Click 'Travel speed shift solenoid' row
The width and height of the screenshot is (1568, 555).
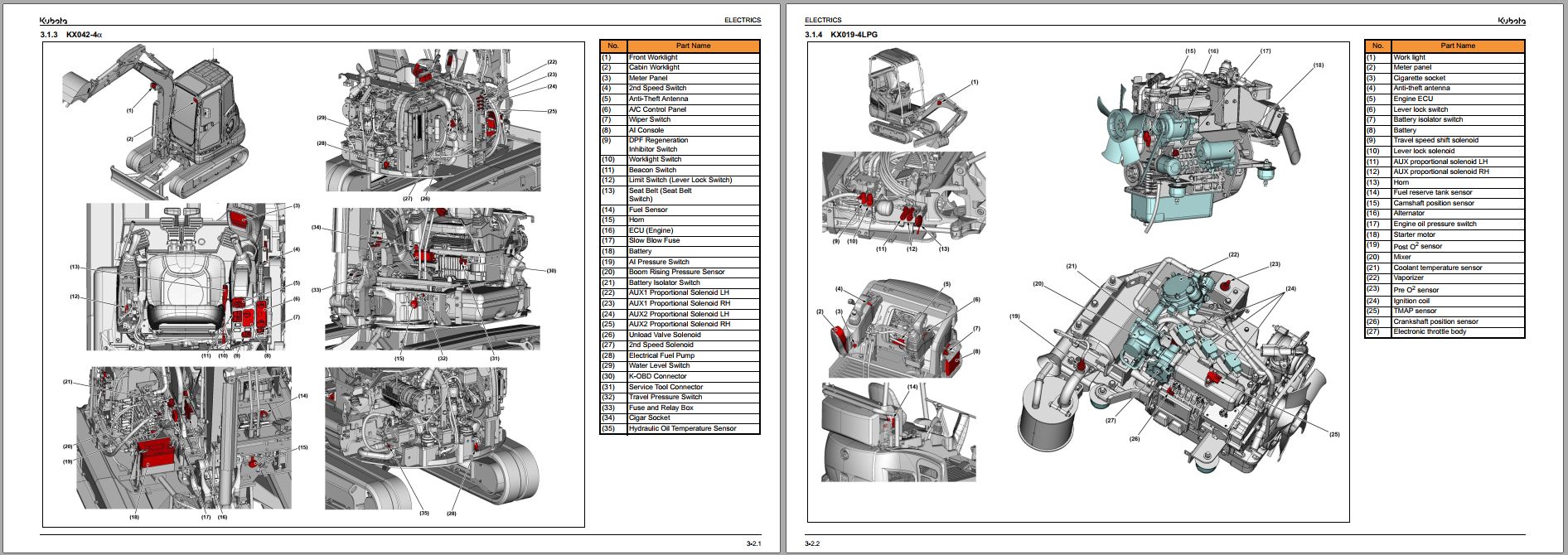1445,140
